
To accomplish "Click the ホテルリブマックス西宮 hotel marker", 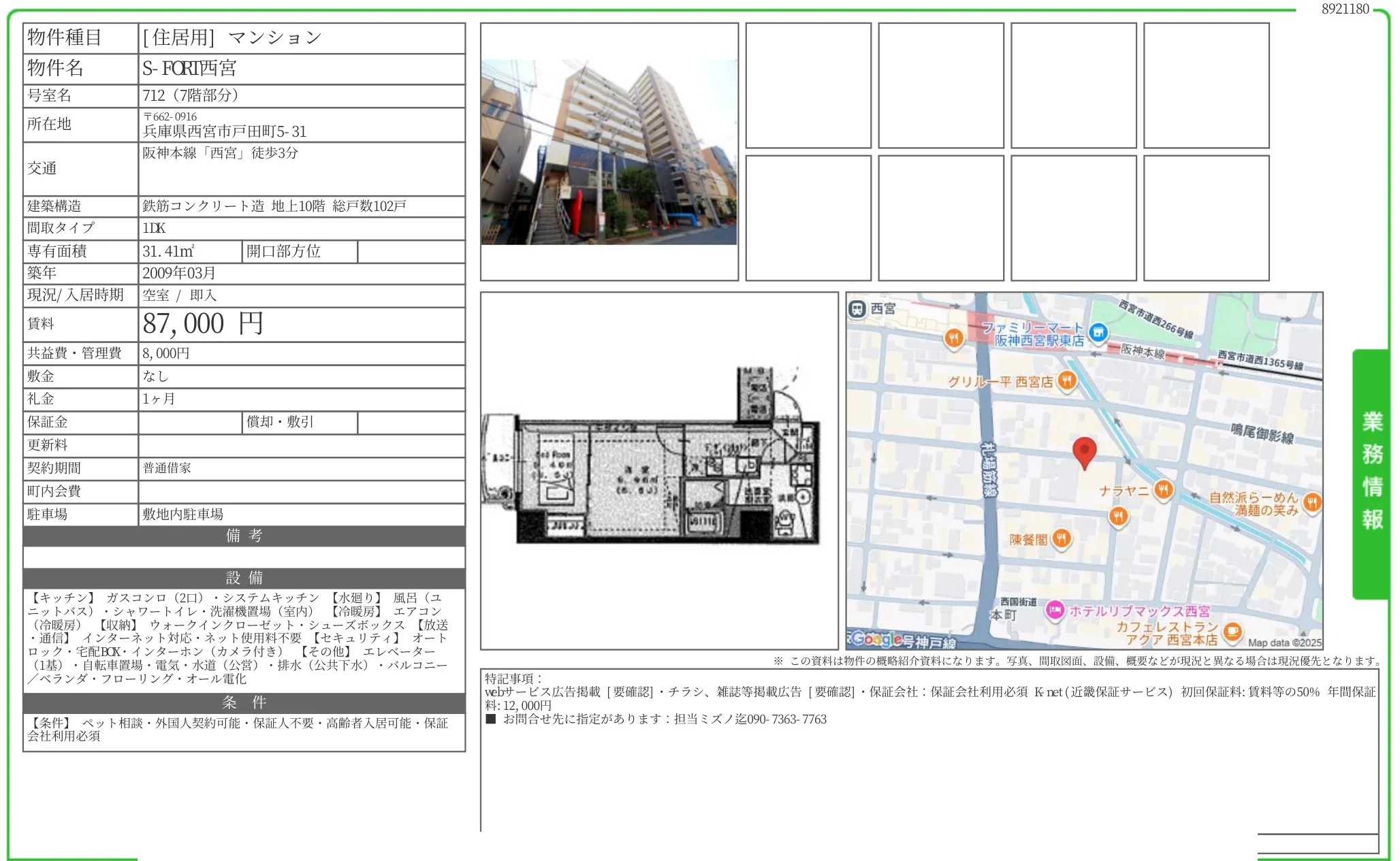I will click(1055, 610).
